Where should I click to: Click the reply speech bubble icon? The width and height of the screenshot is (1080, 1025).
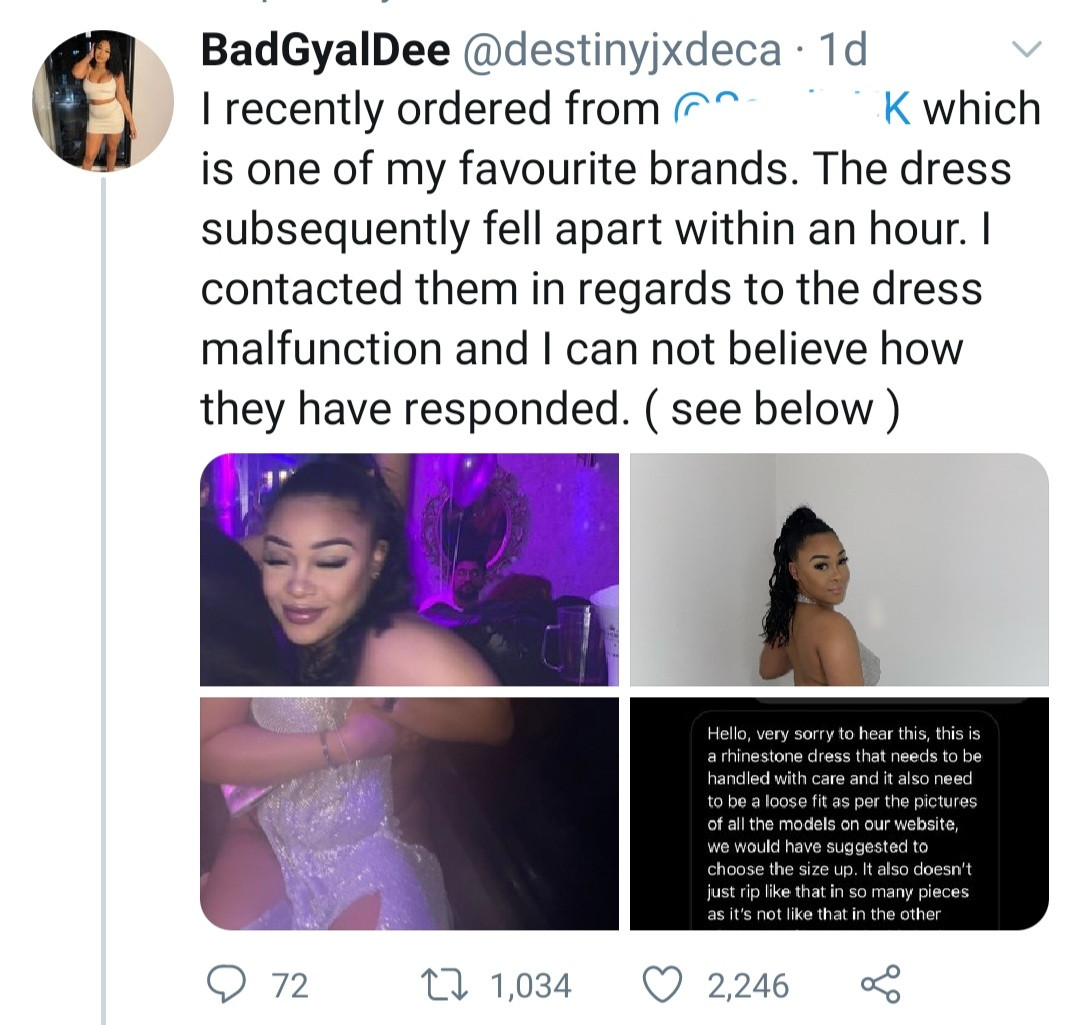tap(228, 986)
